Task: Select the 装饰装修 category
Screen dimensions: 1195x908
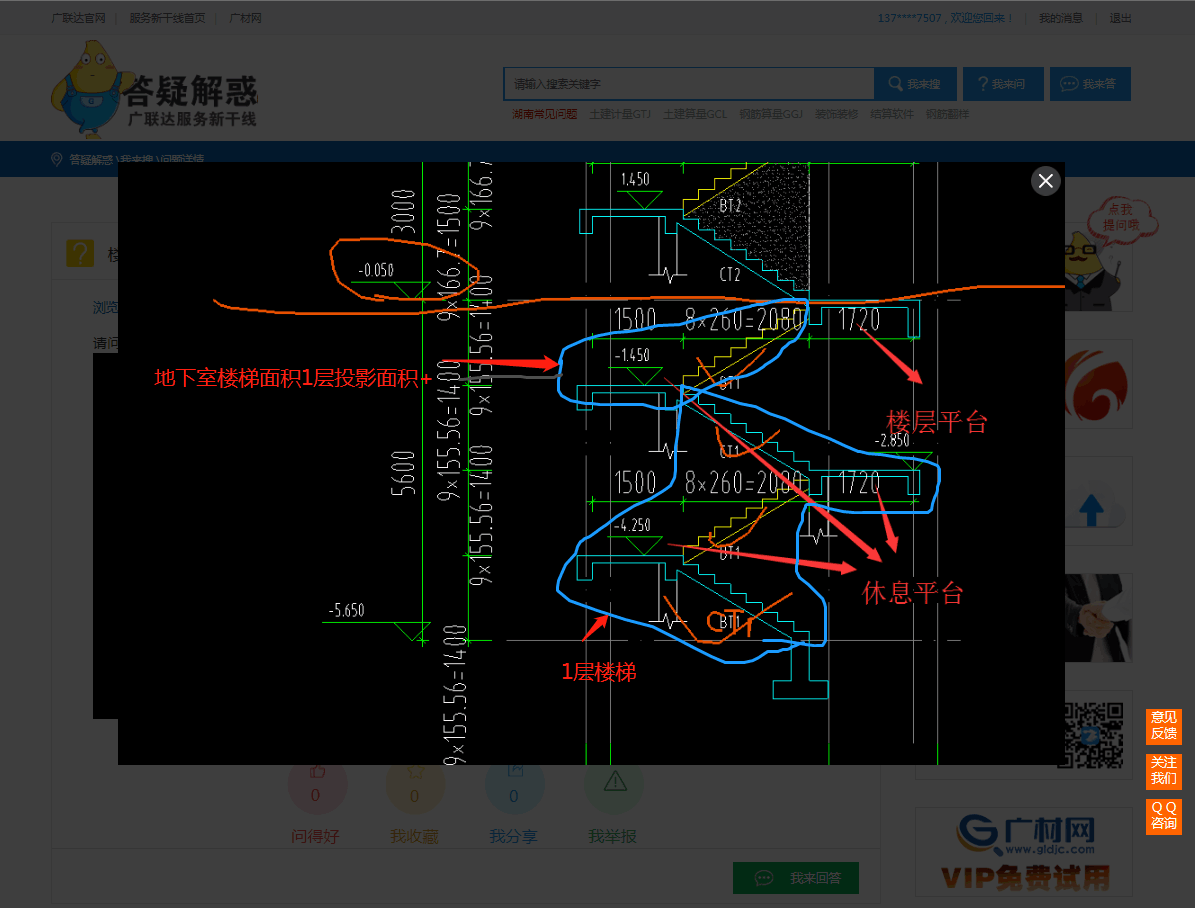Action: click(836, 114)
